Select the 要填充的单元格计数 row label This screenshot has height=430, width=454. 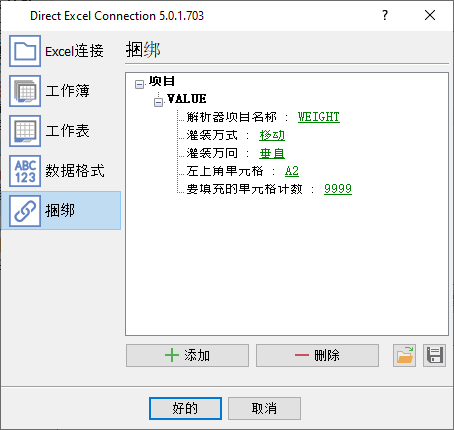[x=244, y=189]
